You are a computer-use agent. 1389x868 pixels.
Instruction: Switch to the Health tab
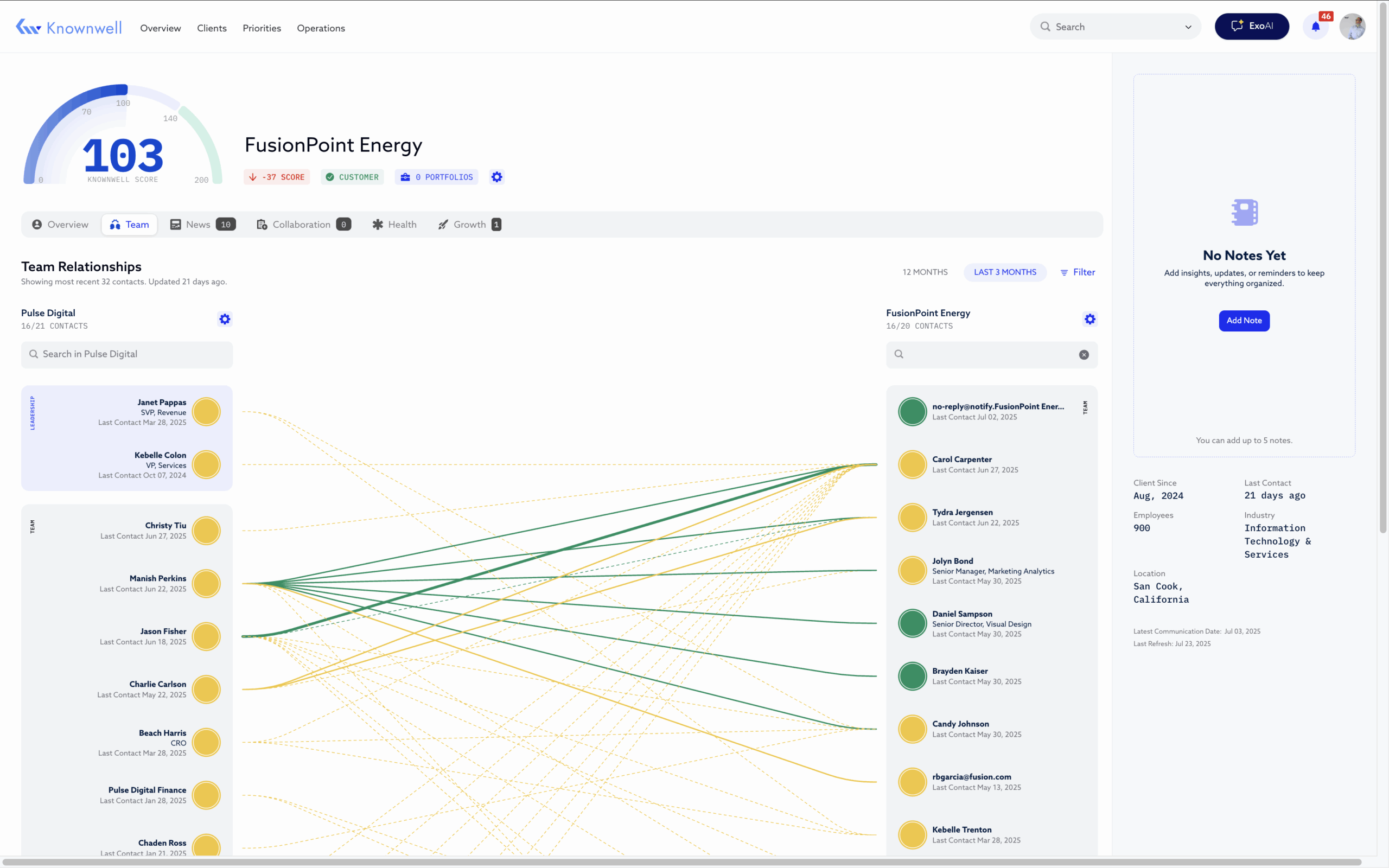394,225
